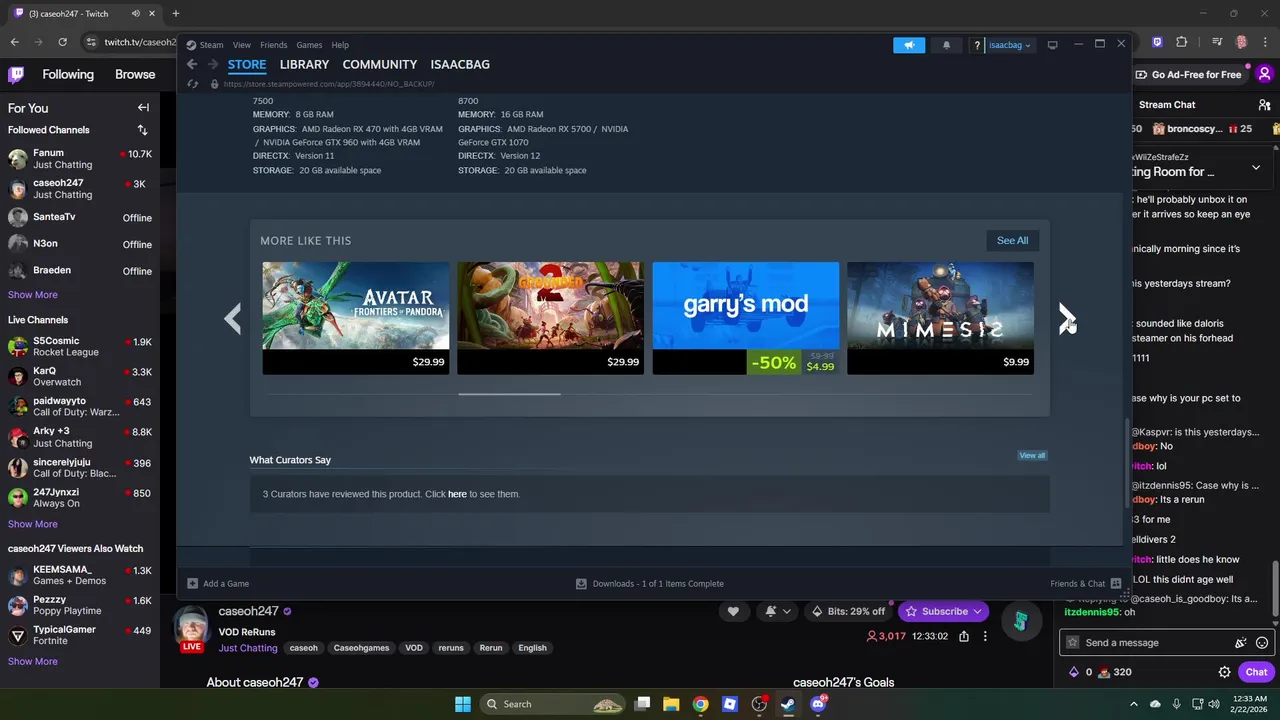Open the View menu in Steam
Image resolution: width=1280 pixels, height=720 pixels.
242,45
